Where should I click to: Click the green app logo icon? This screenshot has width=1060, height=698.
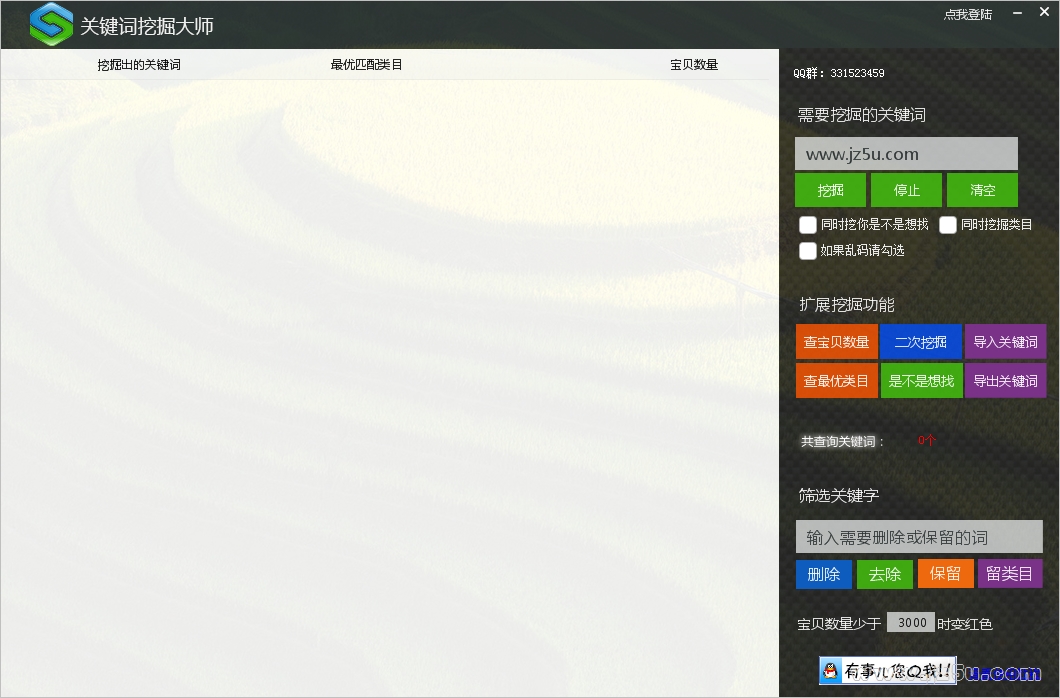pos(51,24)
